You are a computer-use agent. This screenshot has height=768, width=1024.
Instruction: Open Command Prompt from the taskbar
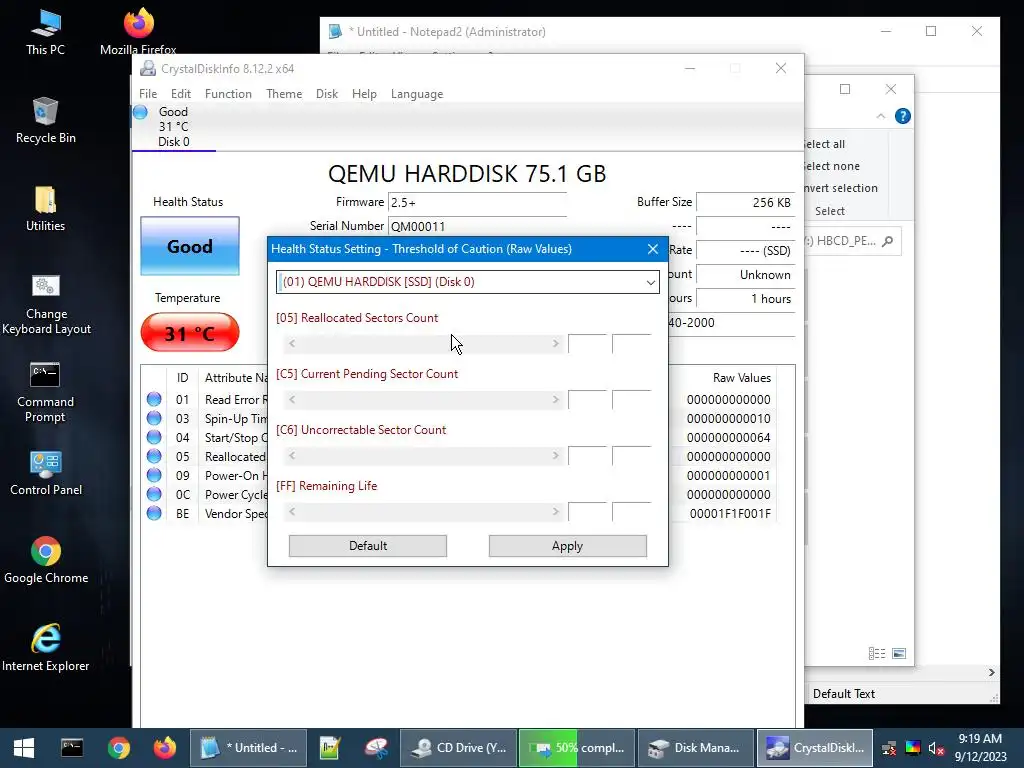click(72, 748)
